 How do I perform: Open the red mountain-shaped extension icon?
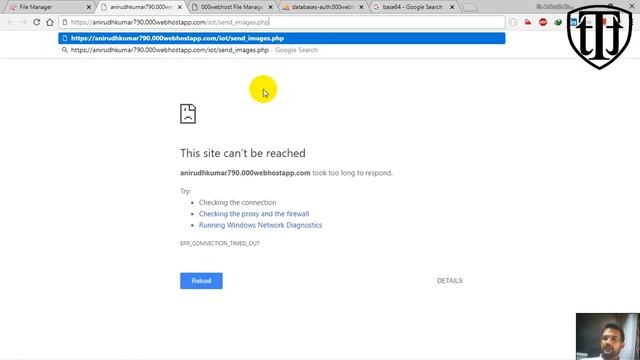[x=528, y=22]
